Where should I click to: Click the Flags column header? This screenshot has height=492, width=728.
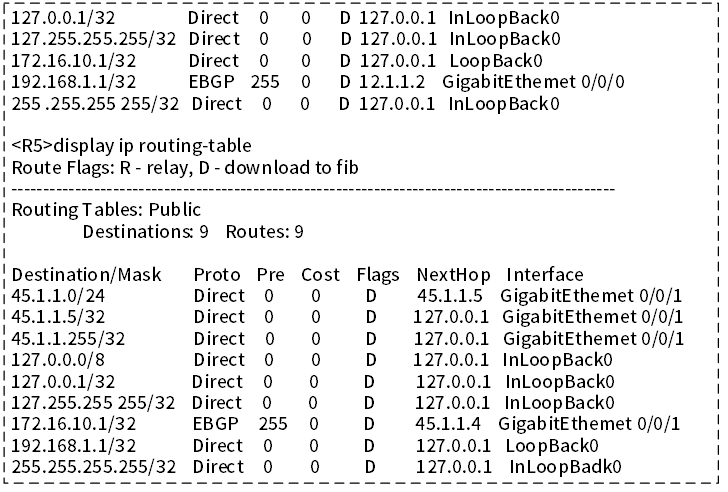[377, 275]
